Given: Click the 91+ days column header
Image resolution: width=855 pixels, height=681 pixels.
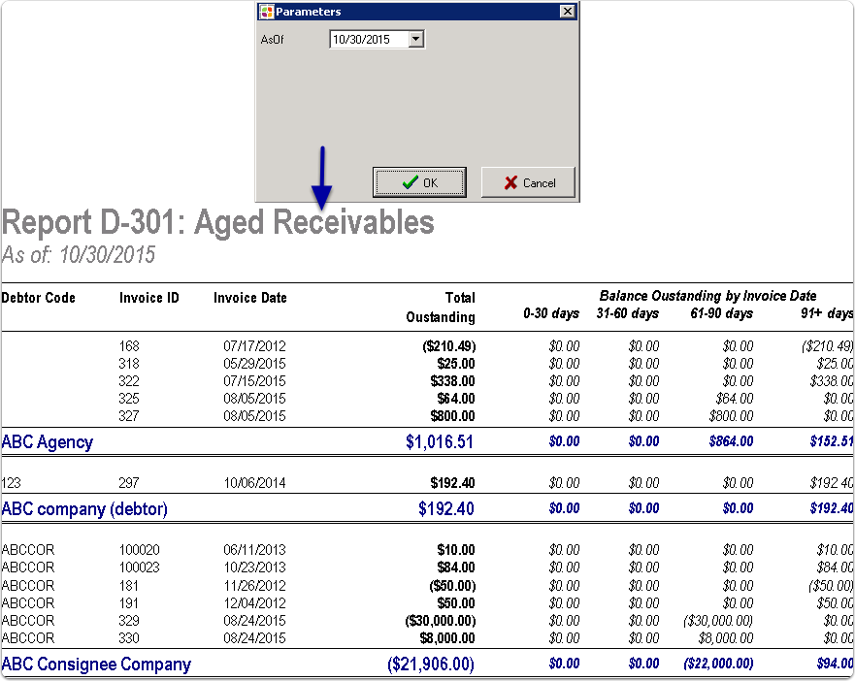Looking at the screenshot, I should click(x=827, y=314).
